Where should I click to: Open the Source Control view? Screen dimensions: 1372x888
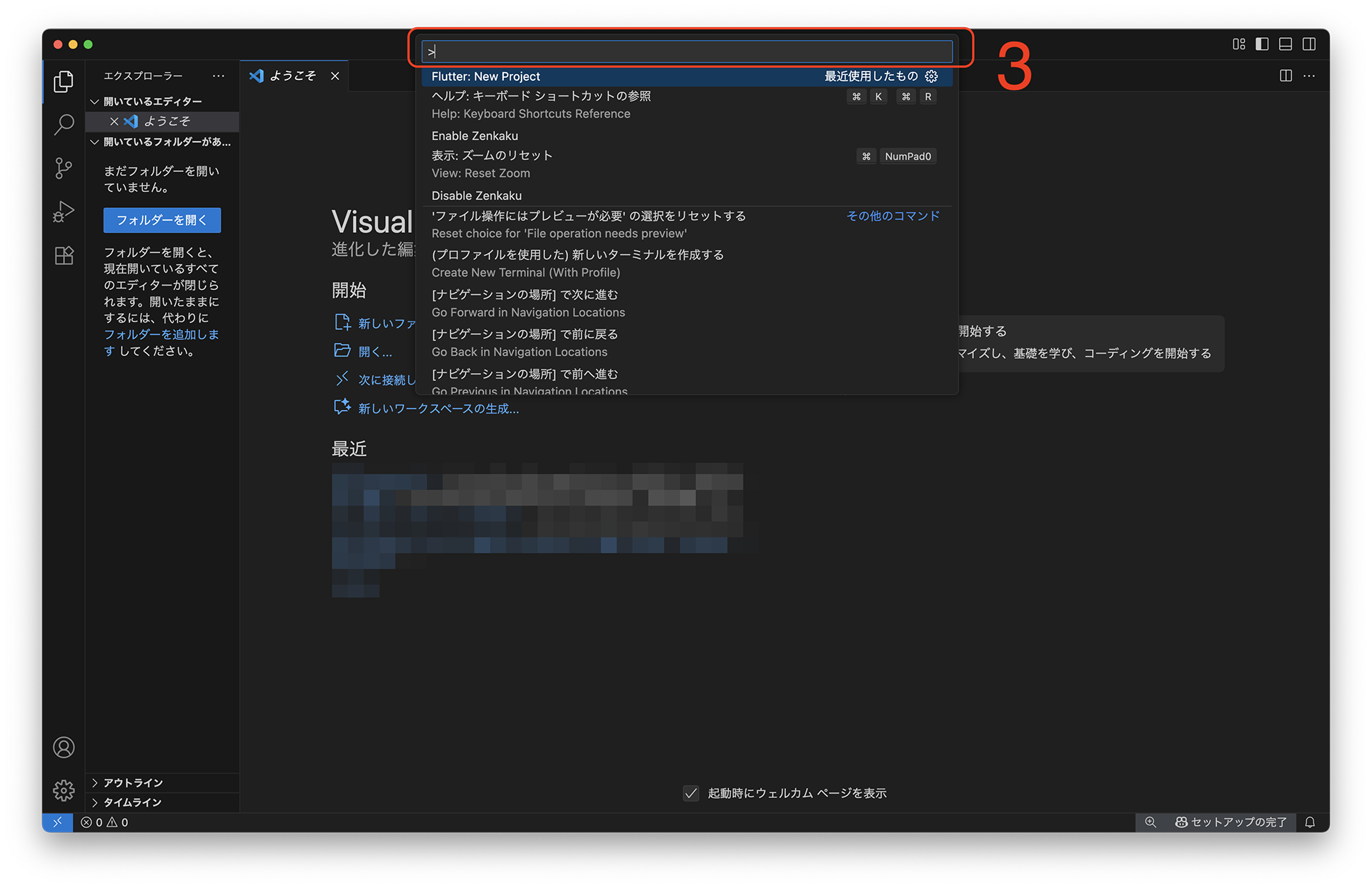click(64, 169)
